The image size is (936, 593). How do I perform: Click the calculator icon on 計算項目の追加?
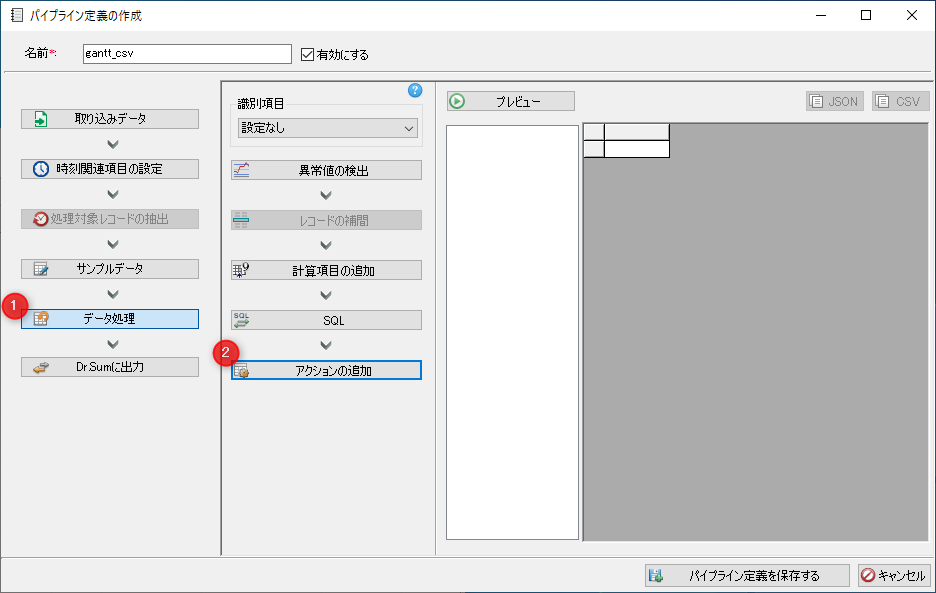pyautogui.click(x=241, y=271)
